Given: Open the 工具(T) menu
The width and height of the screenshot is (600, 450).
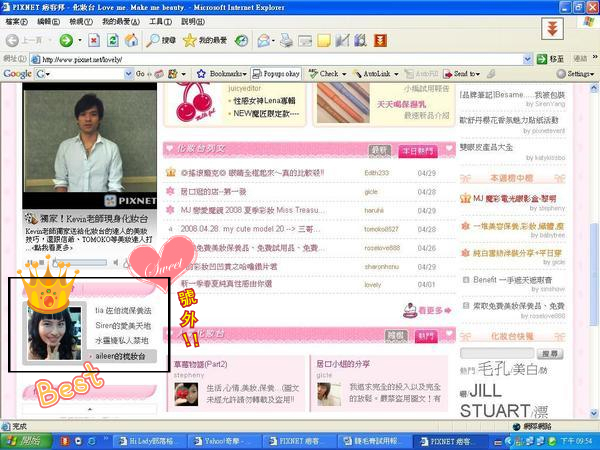Looking at the screenshot, I should tap(160, 22).
